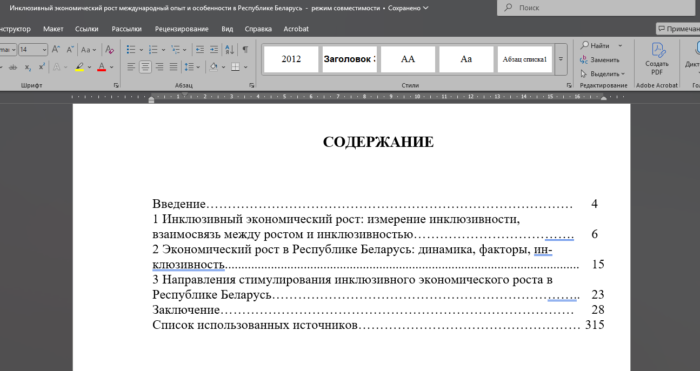This screenshot has width=700, height=371.
Task: Click the Найти search button
Action: point(595,46)
